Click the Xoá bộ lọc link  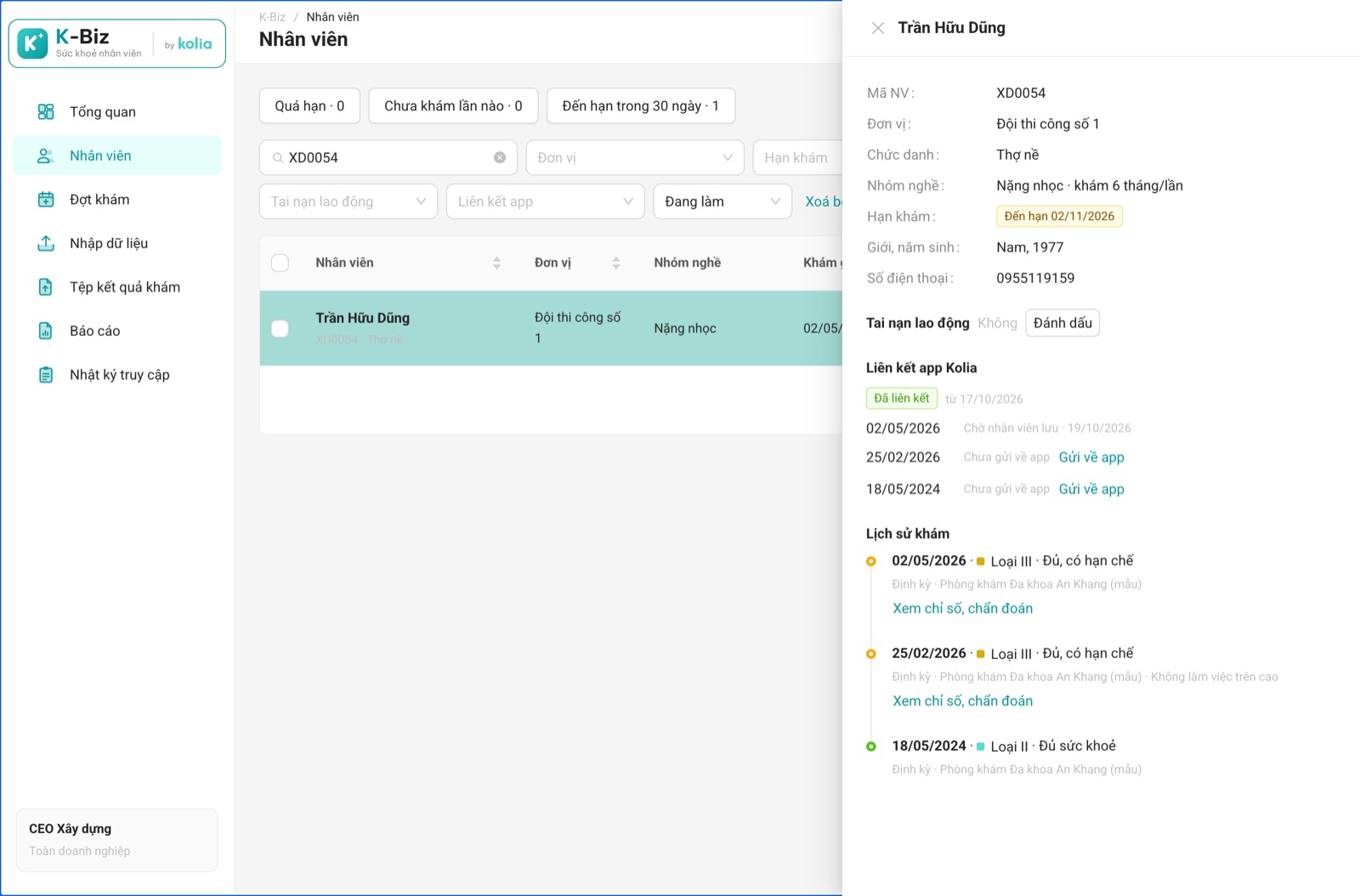[x=824, y=201]
